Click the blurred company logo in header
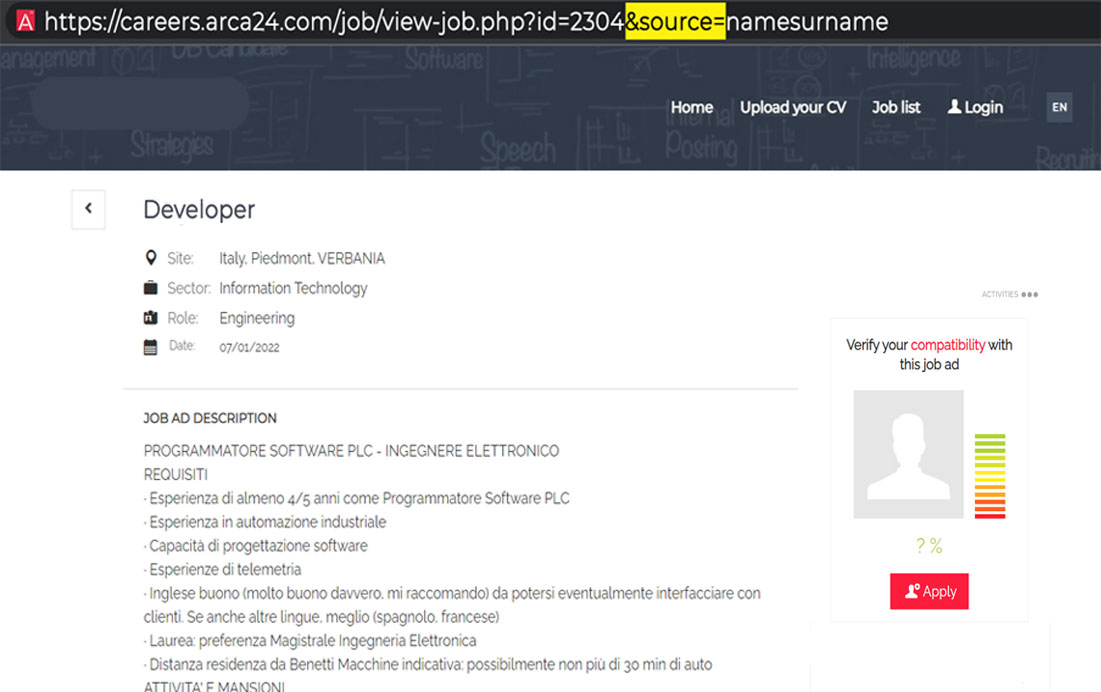1101x692 pixels. click(x=140, y=103)
